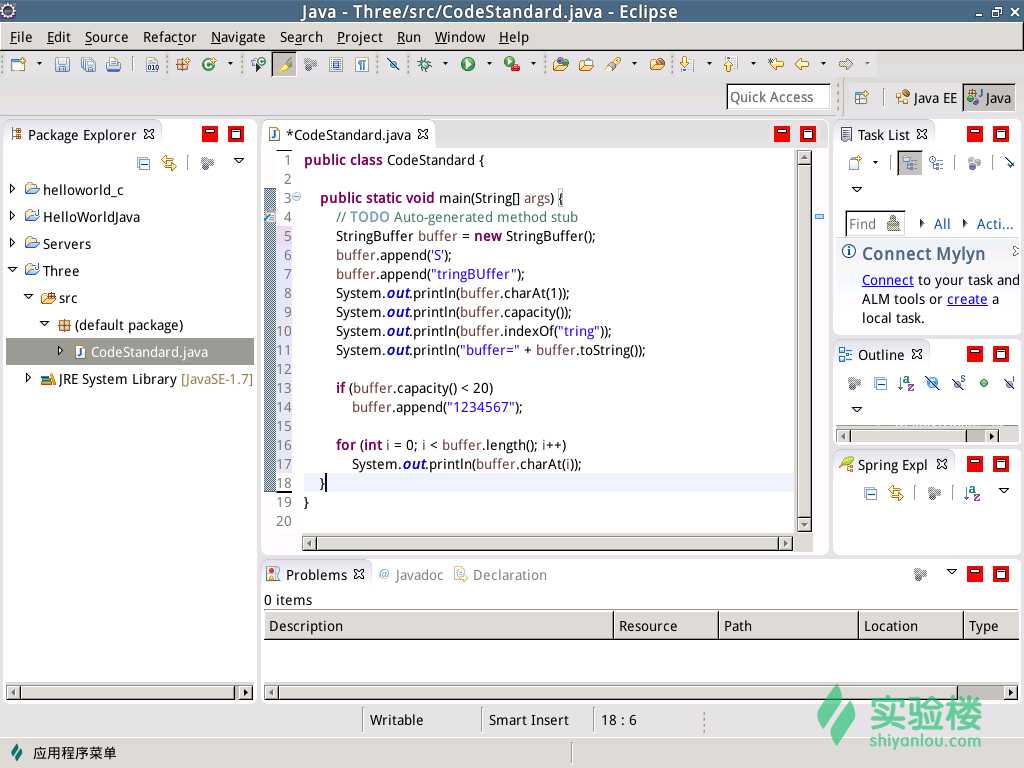The width and height of the screenshot is (1024, 768).
Task: Go to previous annotation icon
Action: point(729,64)
